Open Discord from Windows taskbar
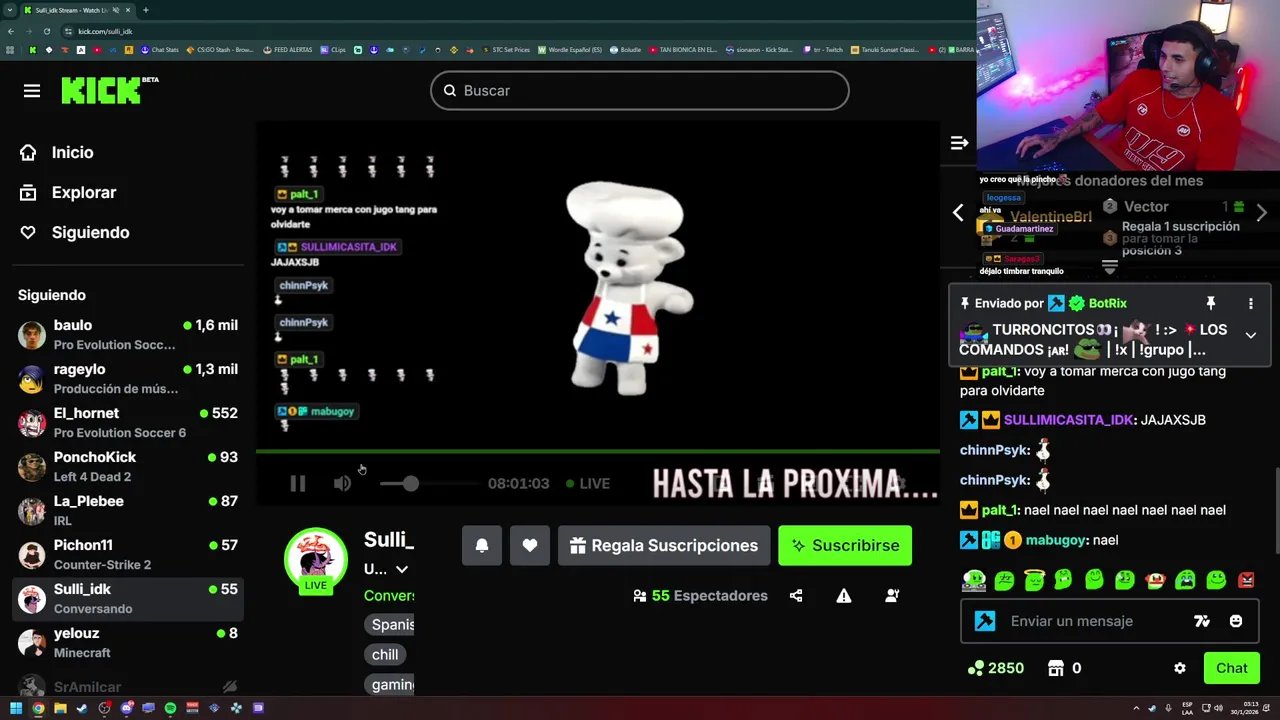The width and height of the screenshot is (1280, 720). 126,708
